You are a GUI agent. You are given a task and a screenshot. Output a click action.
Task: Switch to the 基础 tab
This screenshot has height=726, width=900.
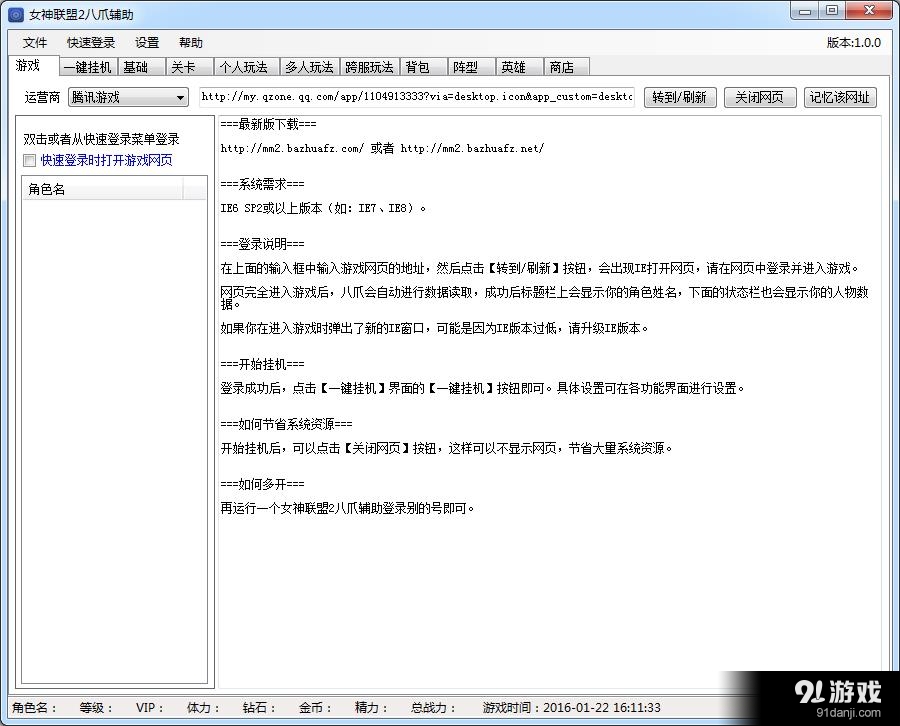pos(142,67)
